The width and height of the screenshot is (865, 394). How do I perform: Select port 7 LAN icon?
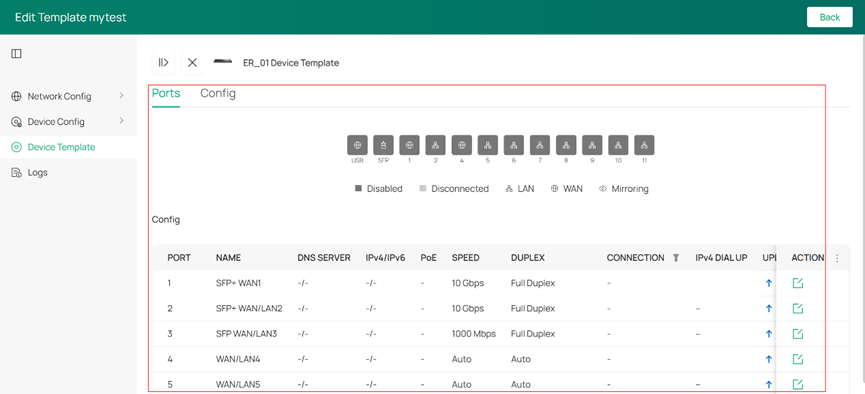[540, 145]
